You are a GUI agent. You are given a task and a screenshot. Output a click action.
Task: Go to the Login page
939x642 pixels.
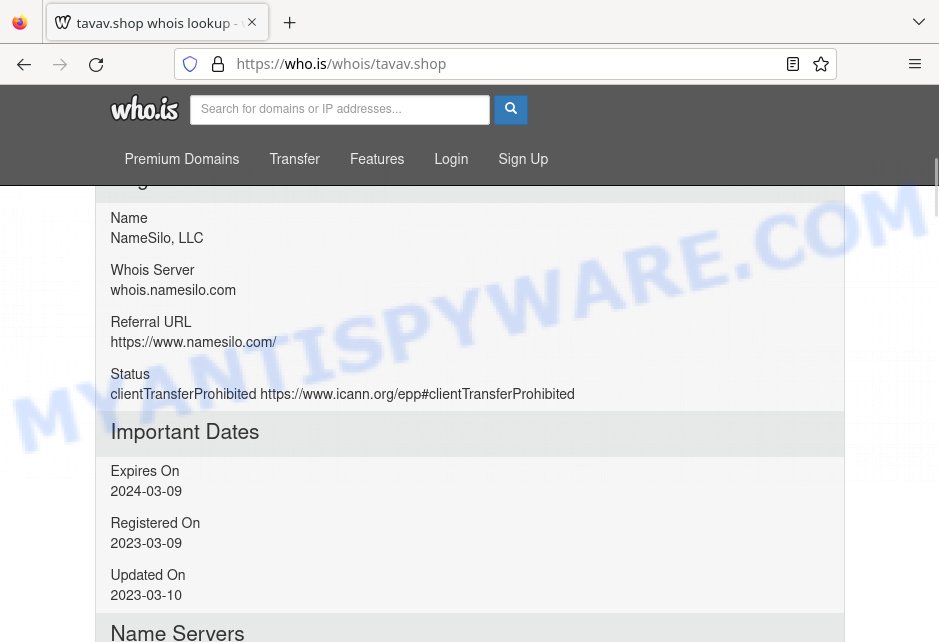click(x=452, y=159)
